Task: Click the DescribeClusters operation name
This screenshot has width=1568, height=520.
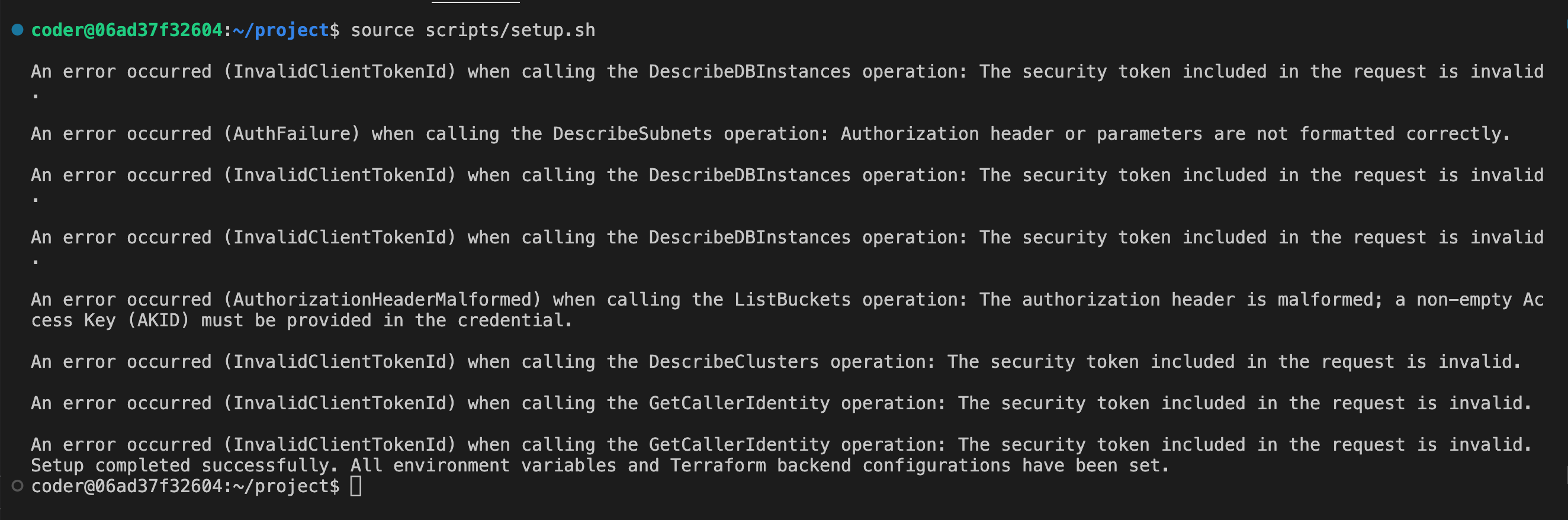Action: (x=734, y=361)
